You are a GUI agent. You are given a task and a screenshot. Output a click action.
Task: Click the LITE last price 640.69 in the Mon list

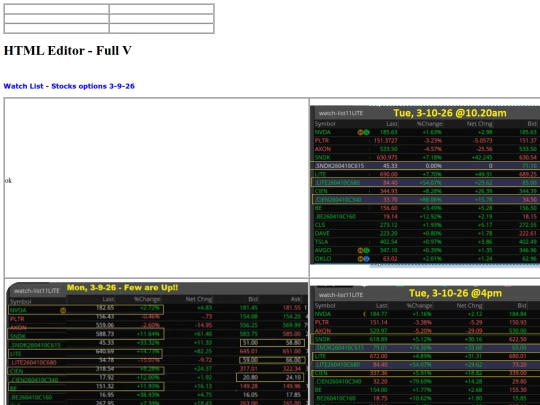click(105, 352)
